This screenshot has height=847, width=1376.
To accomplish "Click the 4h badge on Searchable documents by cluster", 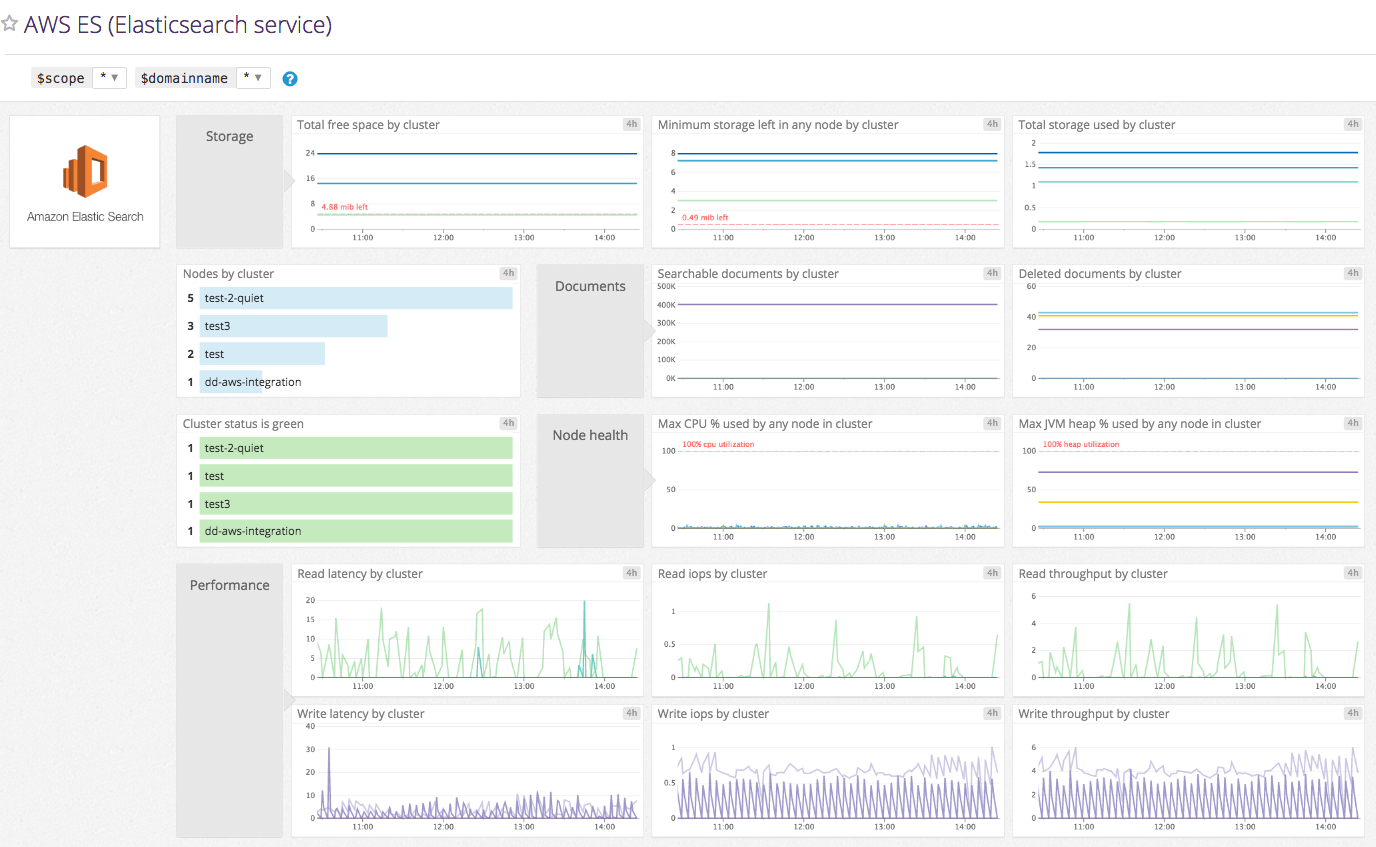I will click(991, 272).
